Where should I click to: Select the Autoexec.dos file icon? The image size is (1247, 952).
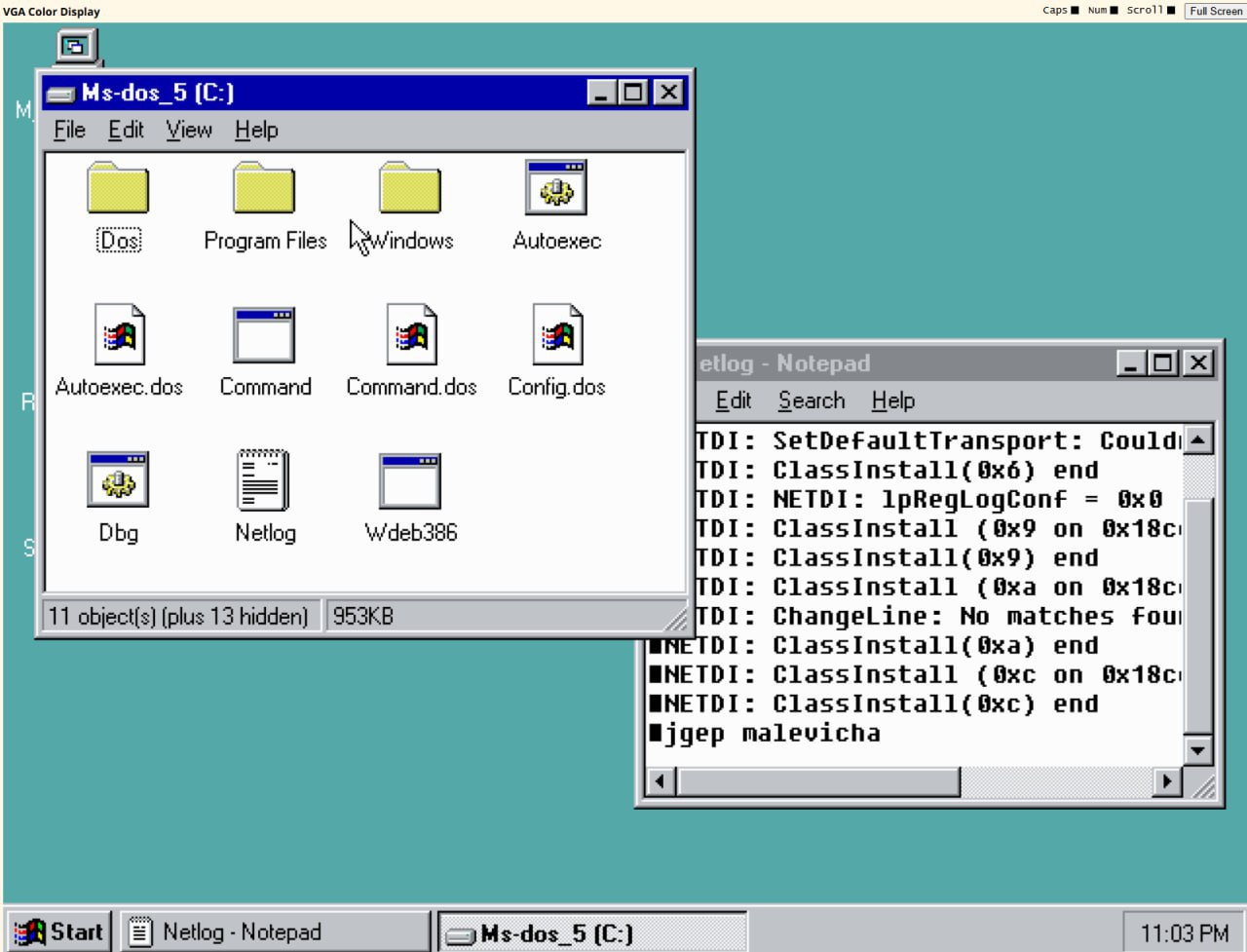pos(119,334)
